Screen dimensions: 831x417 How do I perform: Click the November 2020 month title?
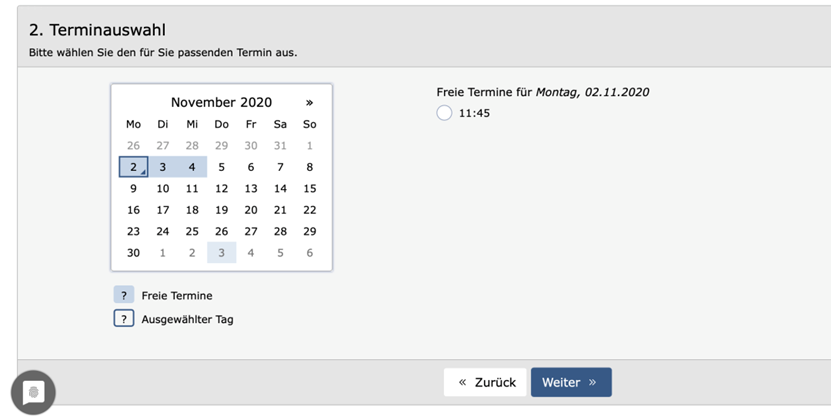(x=221, y=102)
